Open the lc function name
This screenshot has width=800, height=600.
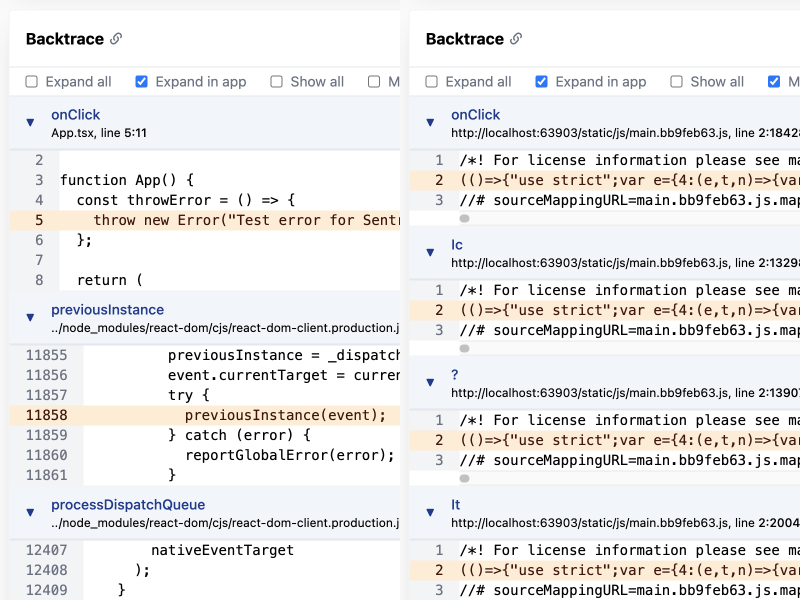click(x=457, y=245)
